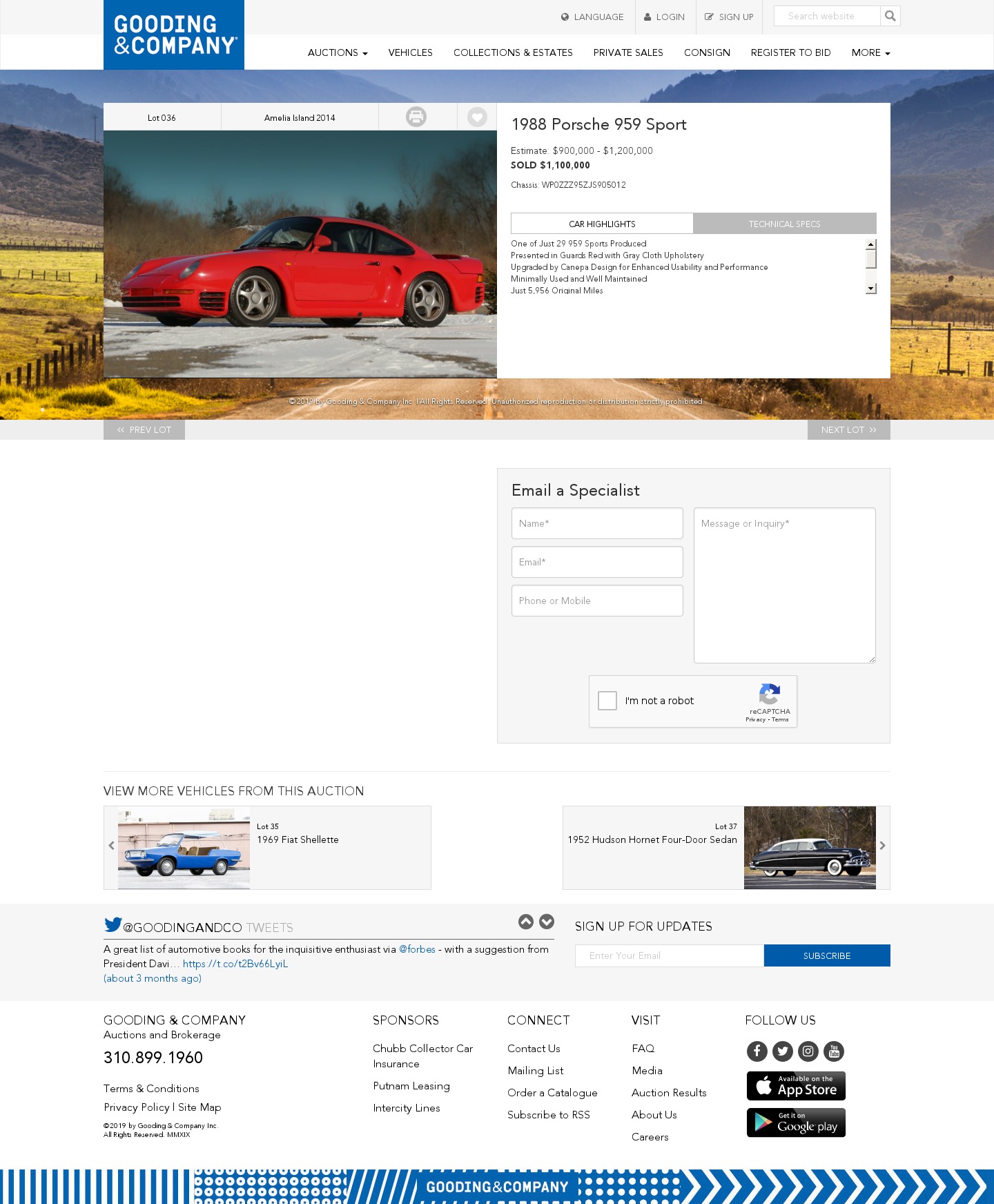The height and width of the screenshot is (1204, 994).
Task: Open Putnam Leasing sponsor link
Action: tap(411, 1086)
